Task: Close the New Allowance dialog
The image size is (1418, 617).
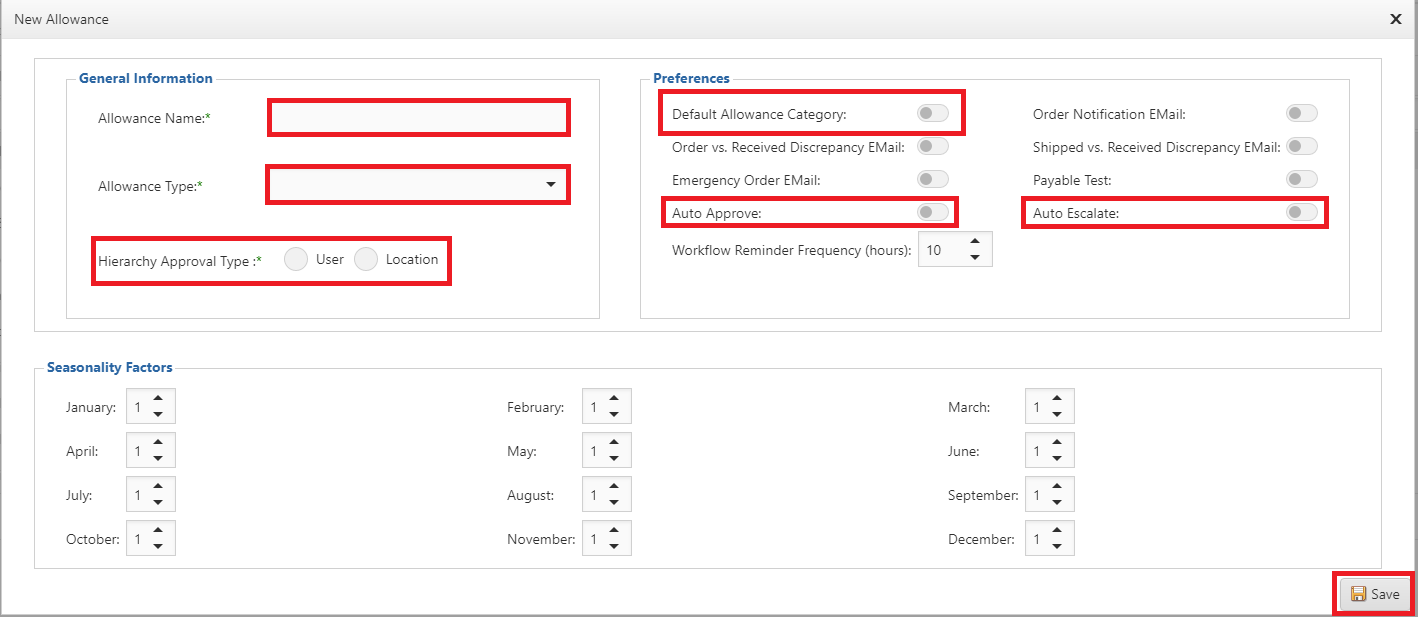Action: coord(1395,19)
